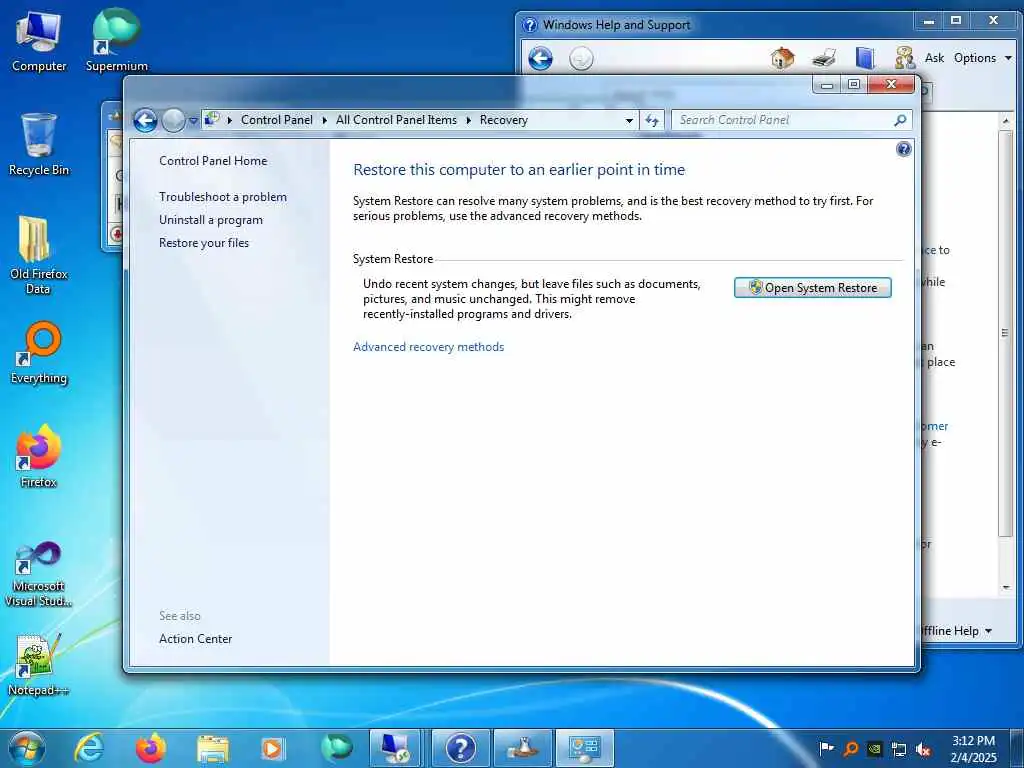Select Firefox desktop shortcut
This screenshot has height=768, width=1024.
39,456
